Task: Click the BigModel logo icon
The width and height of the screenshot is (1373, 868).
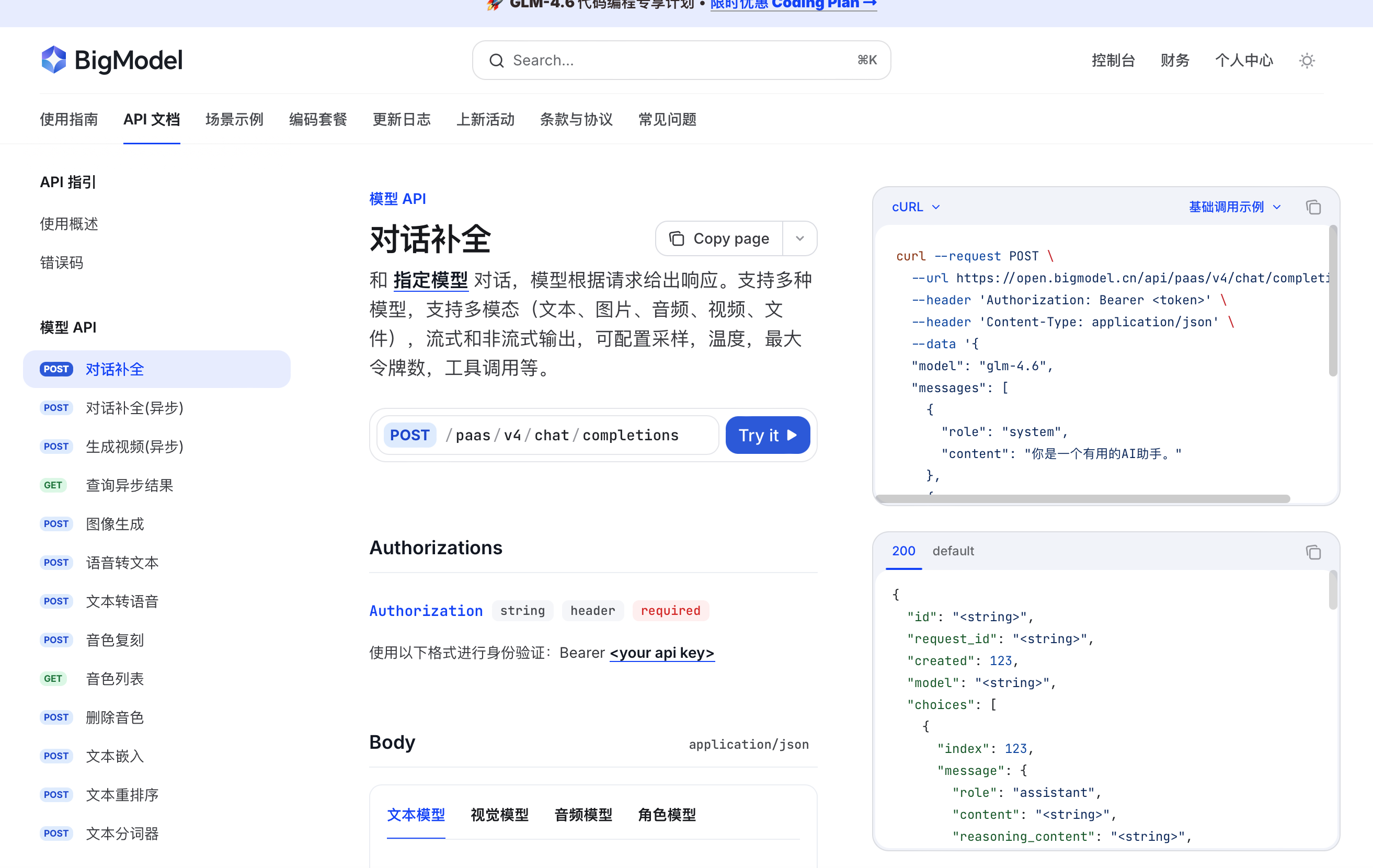Action: click(x=54, y=59)
